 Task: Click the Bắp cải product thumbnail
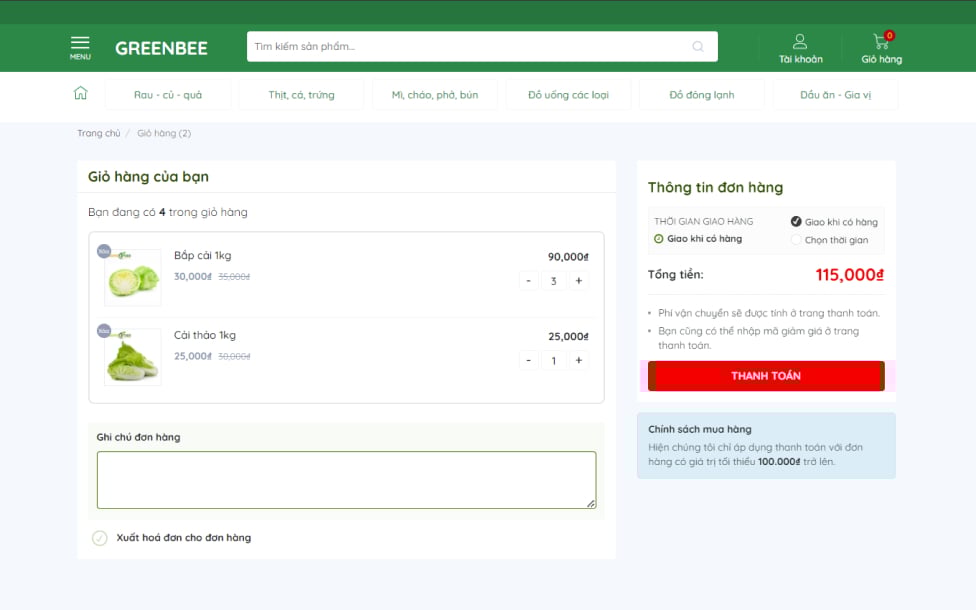pyautogui.click(x=132, y=277)
